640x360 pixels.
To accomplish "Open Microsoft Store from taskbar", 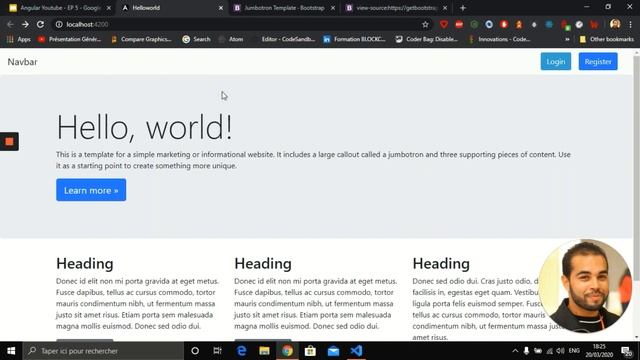I will [310, 351].
